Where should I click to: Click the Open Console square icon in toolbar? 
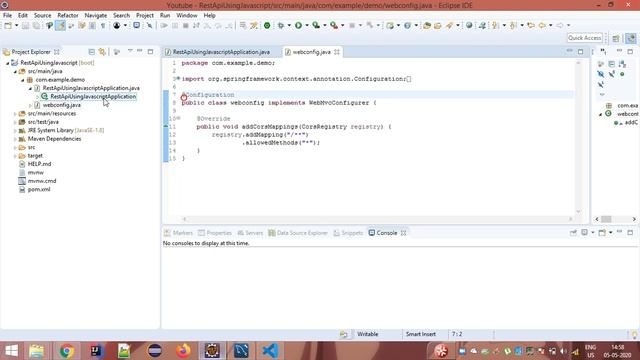[136, 25]
